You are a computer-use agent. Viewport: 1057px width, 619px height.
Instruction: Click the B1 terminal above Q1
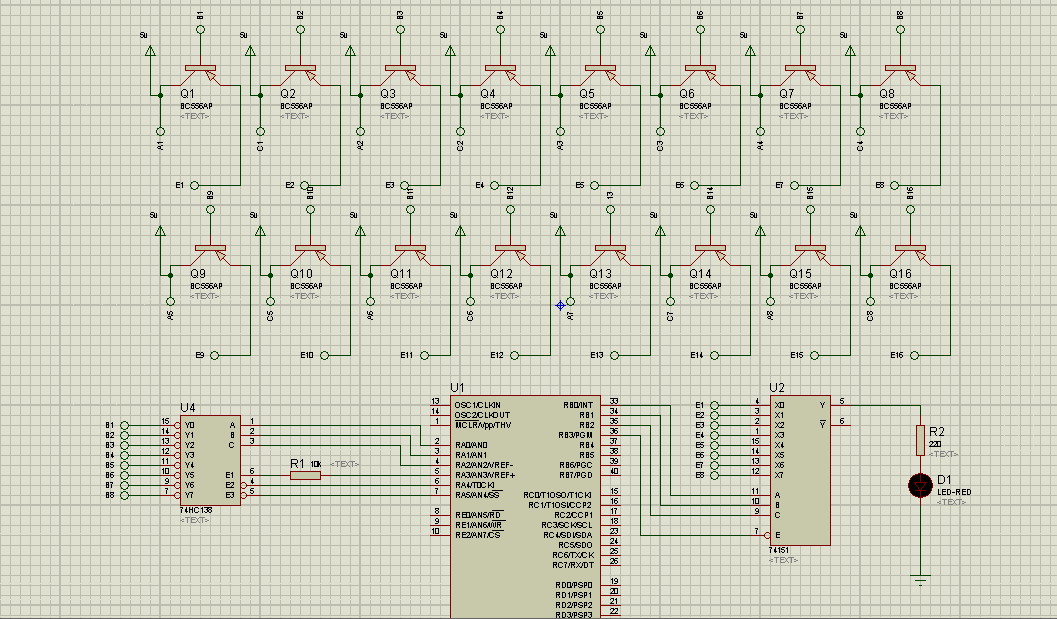pos(200,30)
